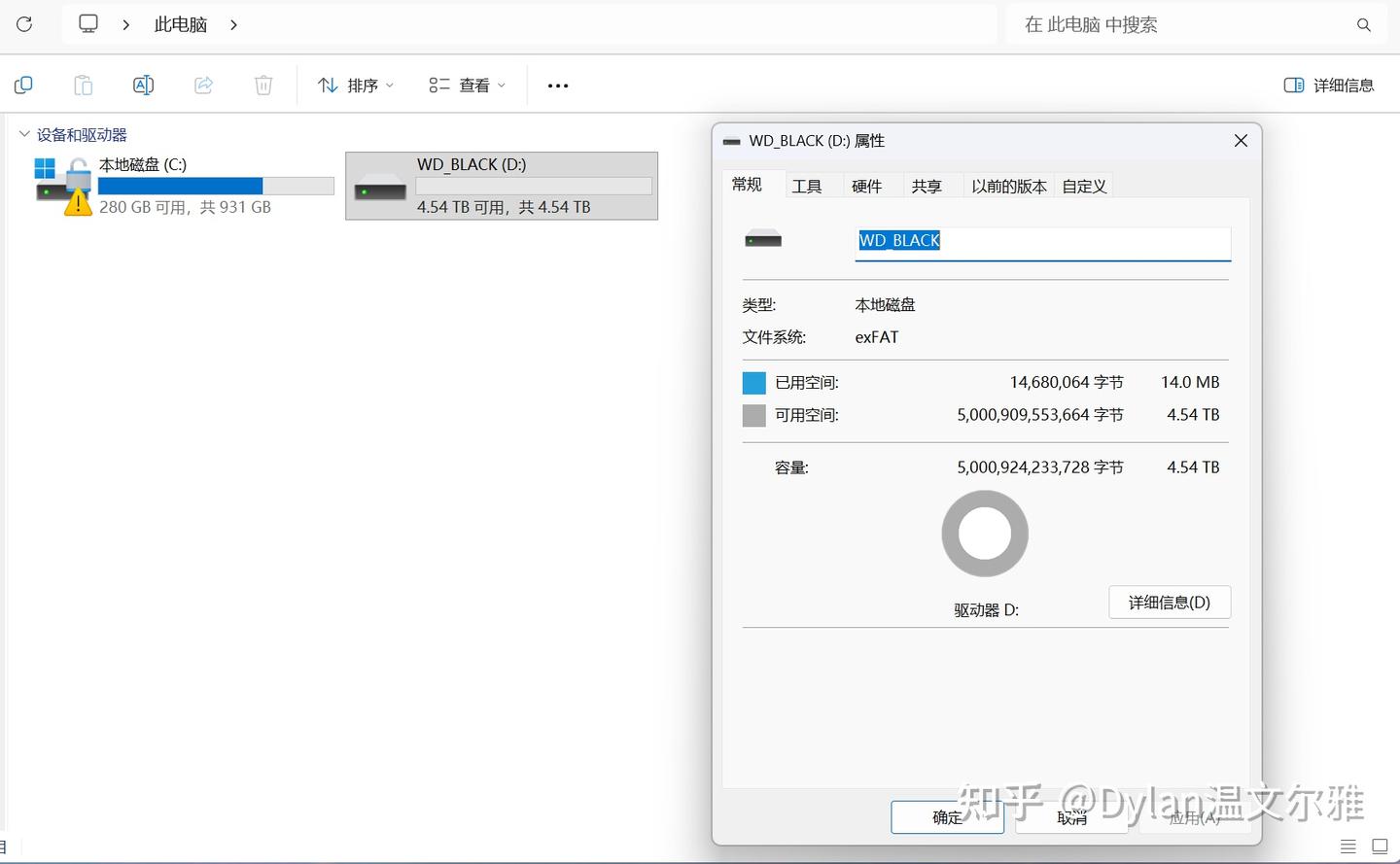Click the computer icon in address bar

pyautogui.click(x=88, y=24)
